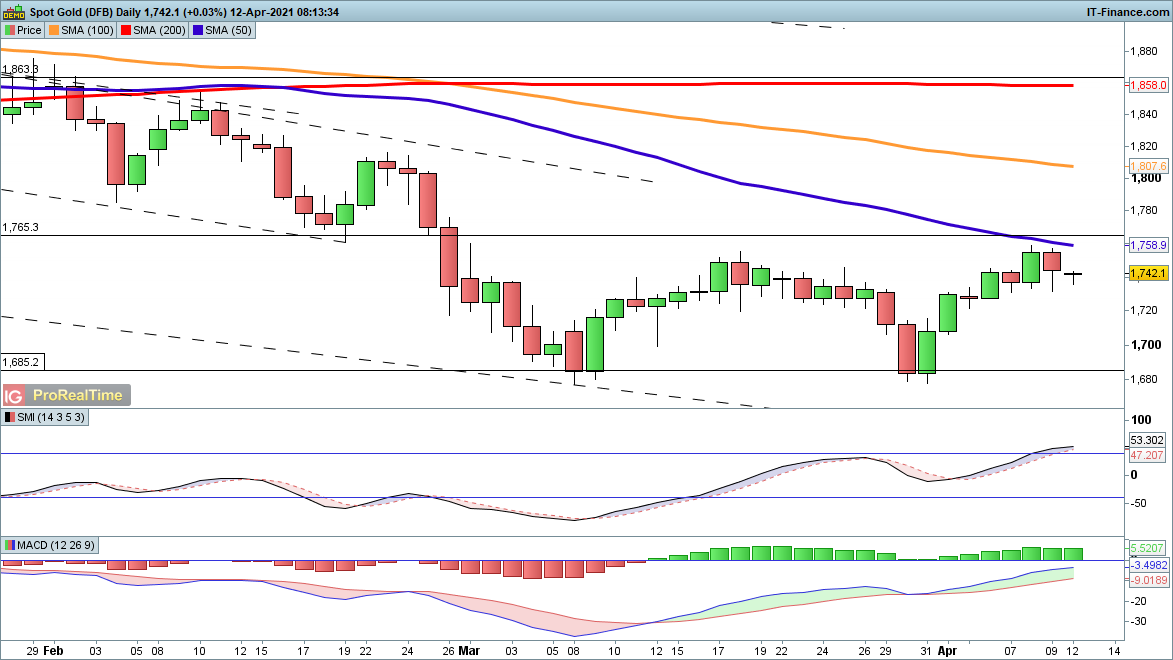Open SMI (14 3 5 3) indicator settings
The width and height of the screenshot is (1173, 660).
51,418
